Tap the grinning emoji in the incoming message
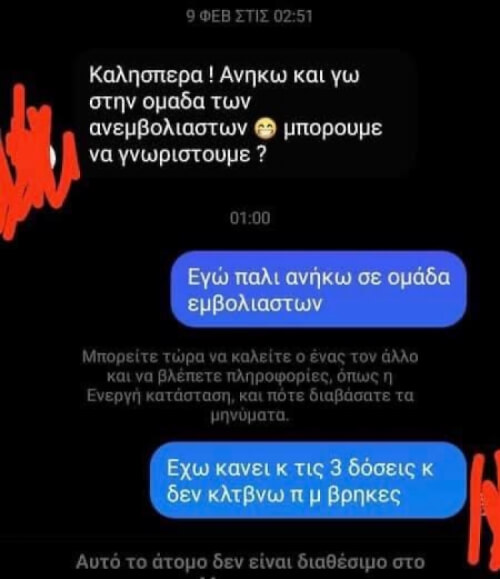This screenshot has width=500, height=579. pyautogui.click(x=266, y=130)
